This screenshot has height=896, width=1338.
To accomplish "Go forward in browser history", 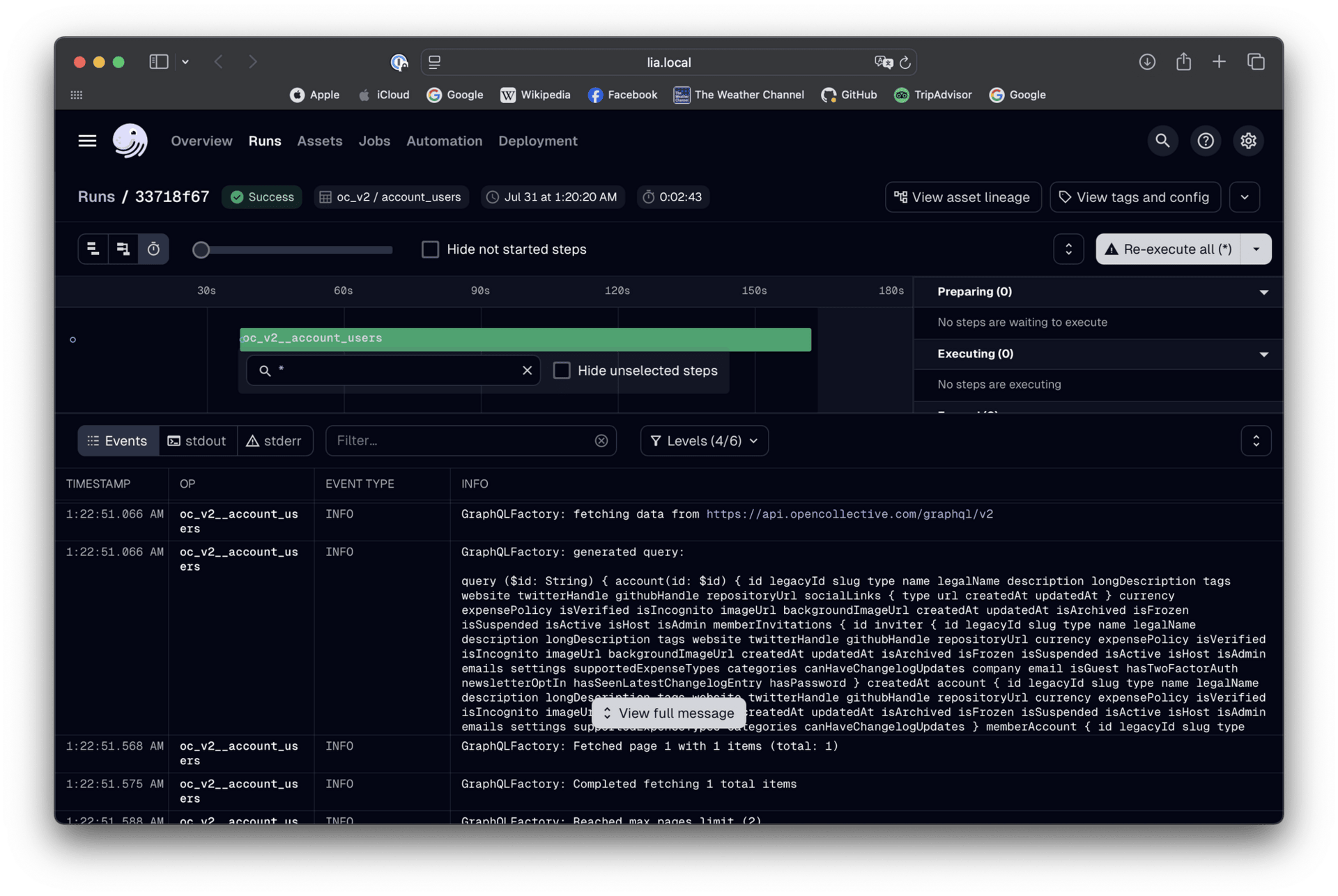I will point(253,62).
